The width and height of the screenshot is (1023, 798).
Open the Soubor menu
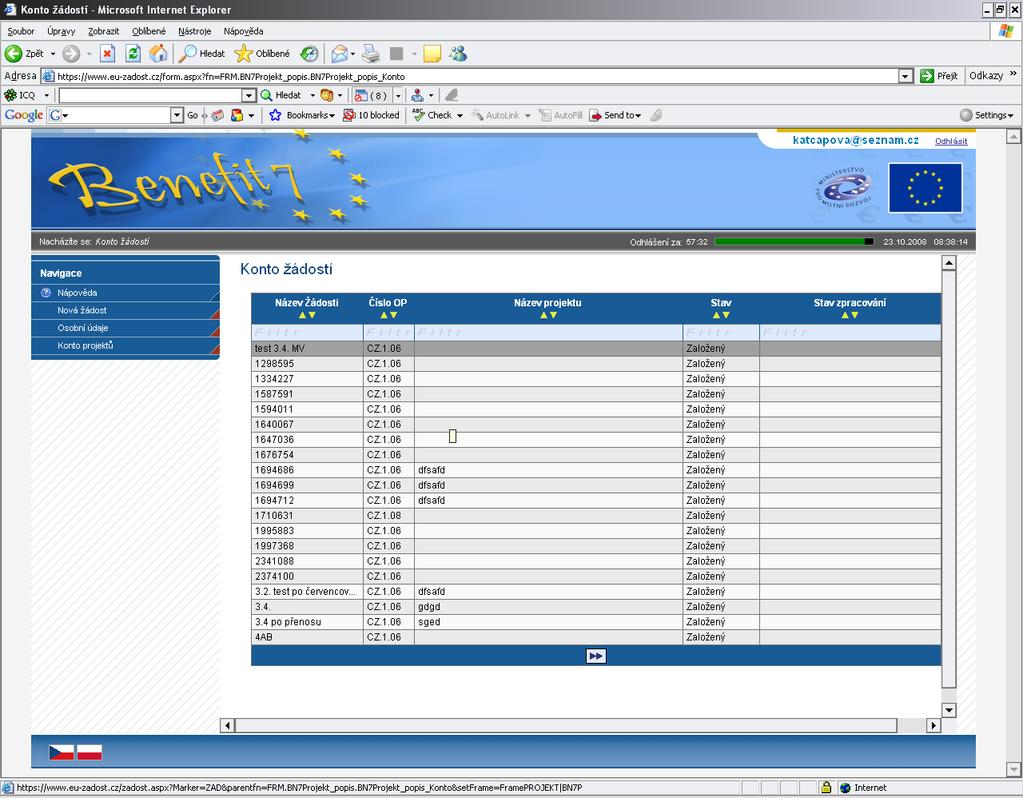pos(21,31)
